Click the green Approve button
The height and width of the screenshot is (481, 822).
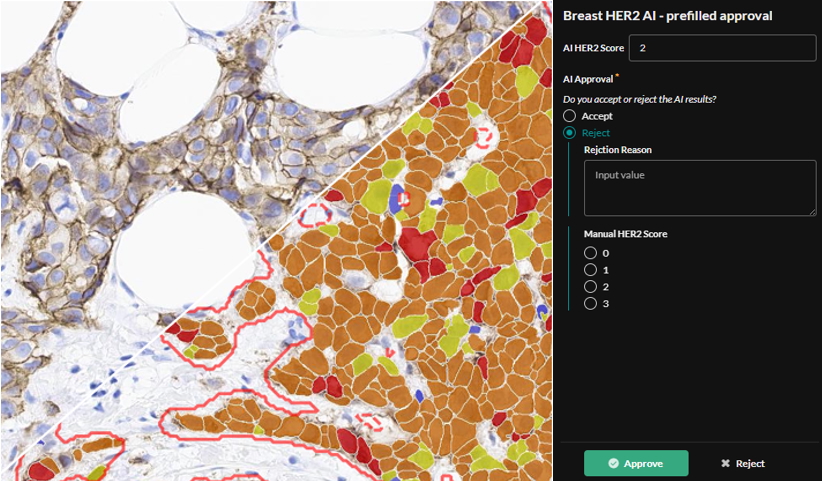pyautogui.click(x=636, y=463)
